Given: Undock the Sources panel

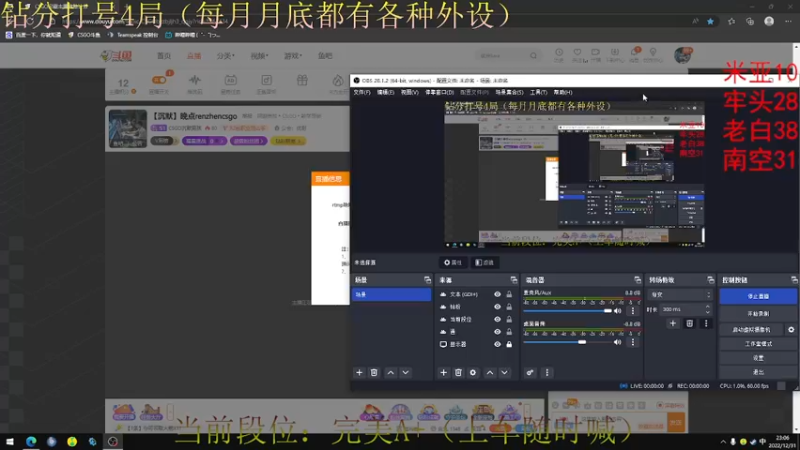Looking at the screenshot, I should coord(514,280).
